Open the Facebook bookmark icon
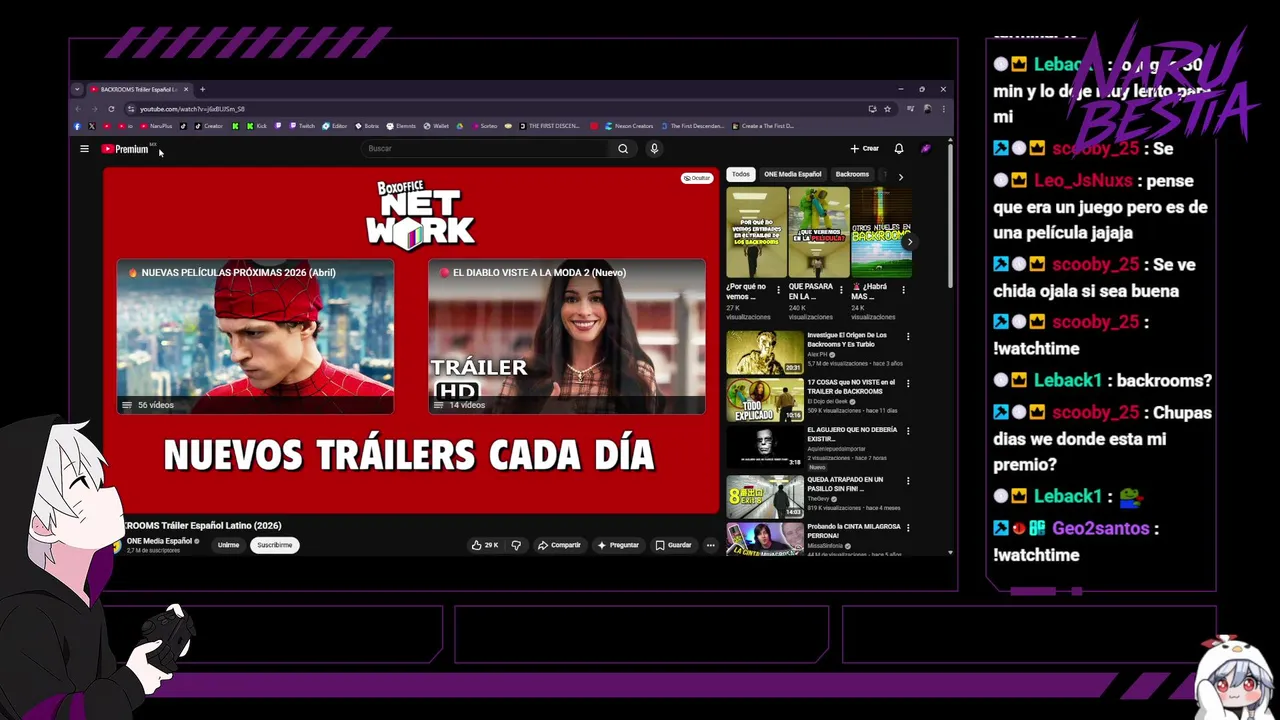The image size is (1280, 720). 77,126
